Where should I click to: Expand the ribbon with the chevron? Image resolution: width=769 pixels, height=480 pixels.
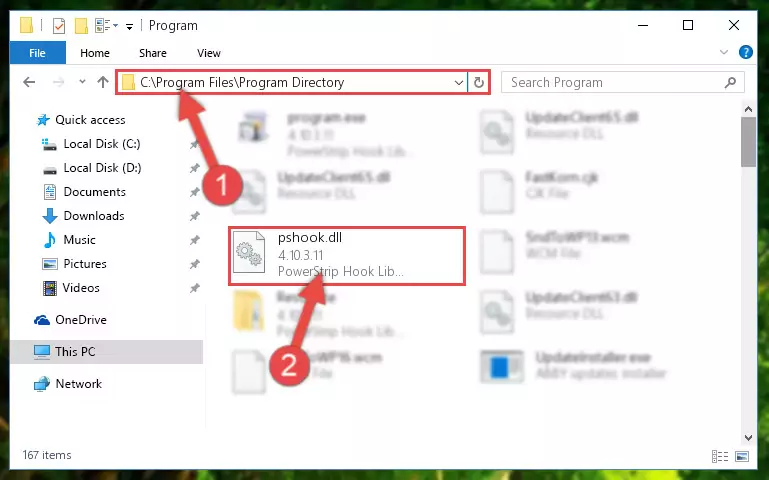(723, 52)
